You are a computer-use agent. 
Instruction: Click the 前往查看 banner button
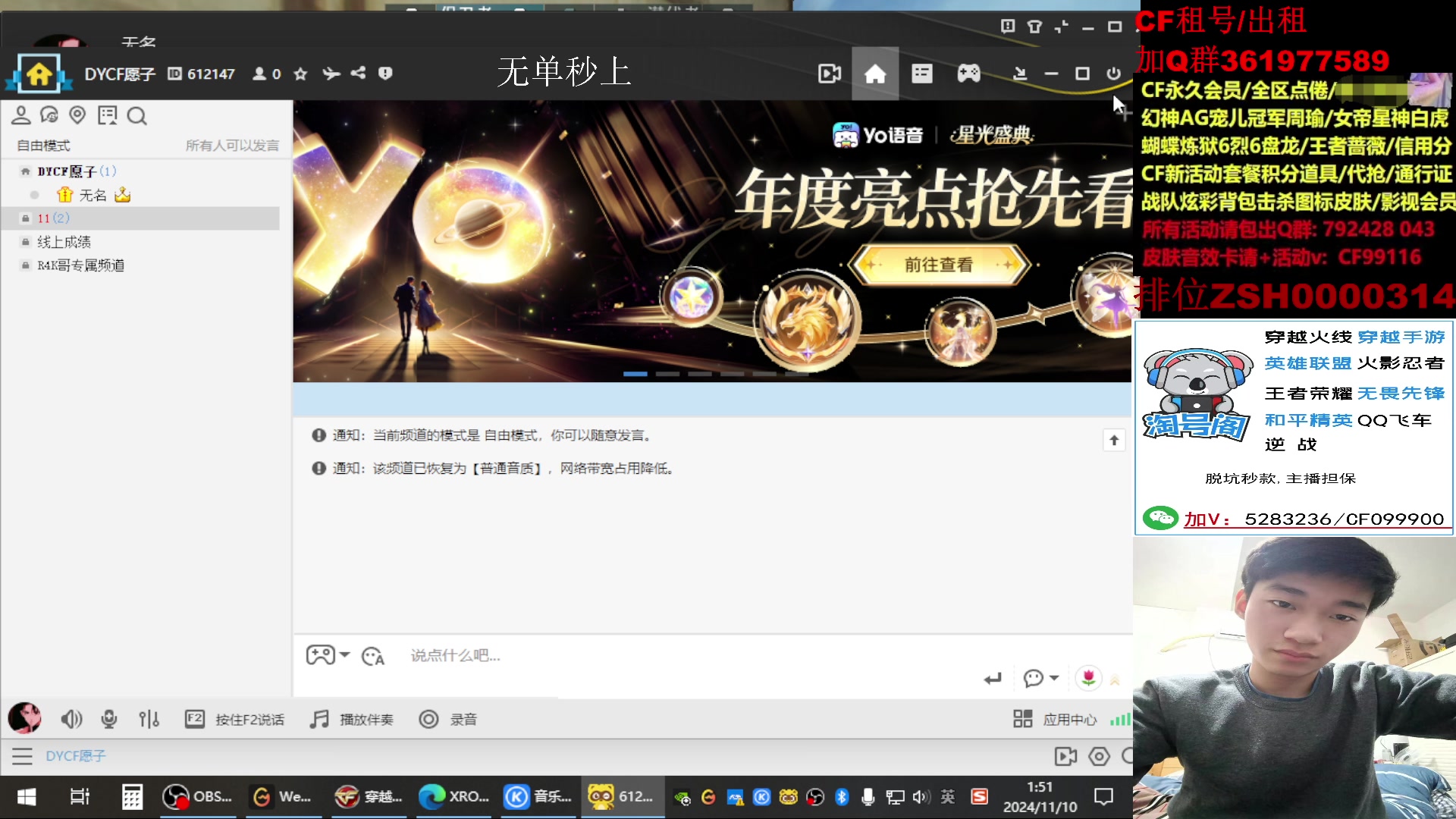pyautogui.click(x=939, y=265)
